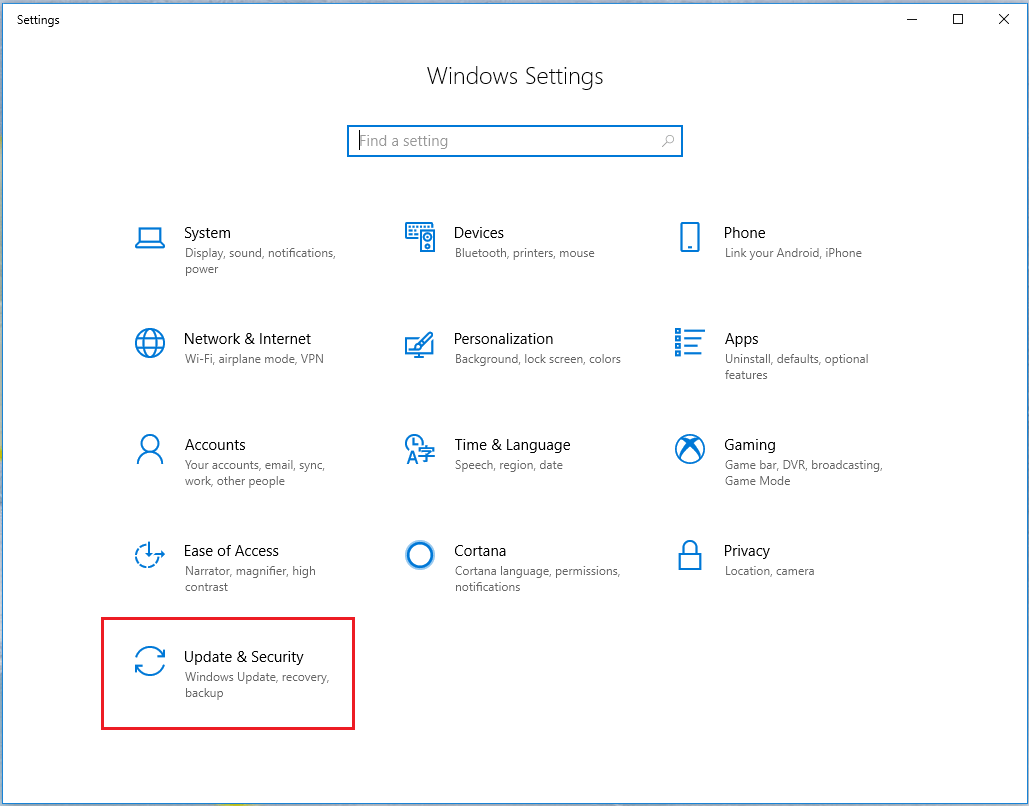This screenshot has width=1029, height=806.
Task: Minimize the Settings window
Action: click(x=912, y=20)
